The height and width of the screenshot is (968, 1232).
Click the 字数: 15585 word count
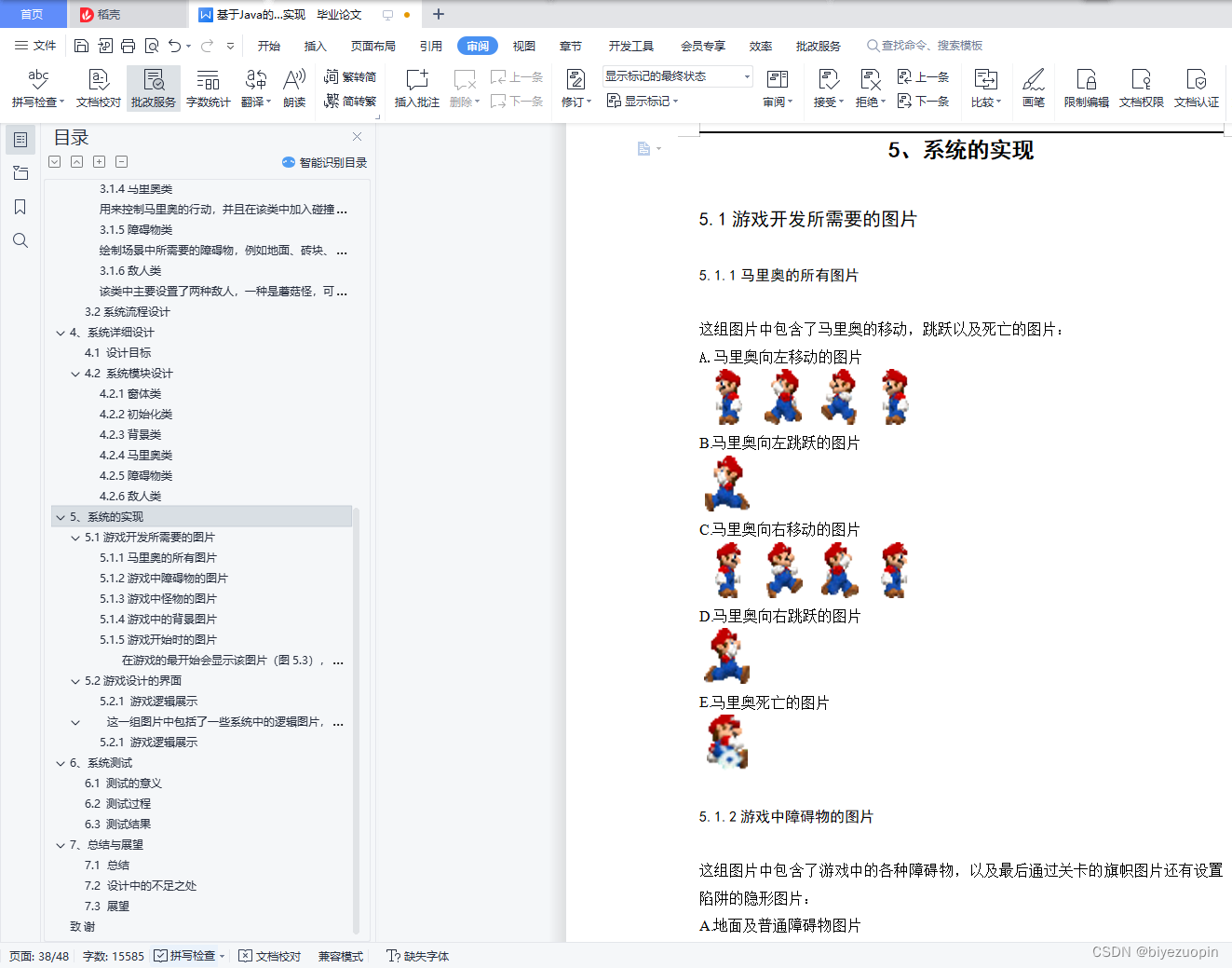pyautogui.click(x=114, y=956)
